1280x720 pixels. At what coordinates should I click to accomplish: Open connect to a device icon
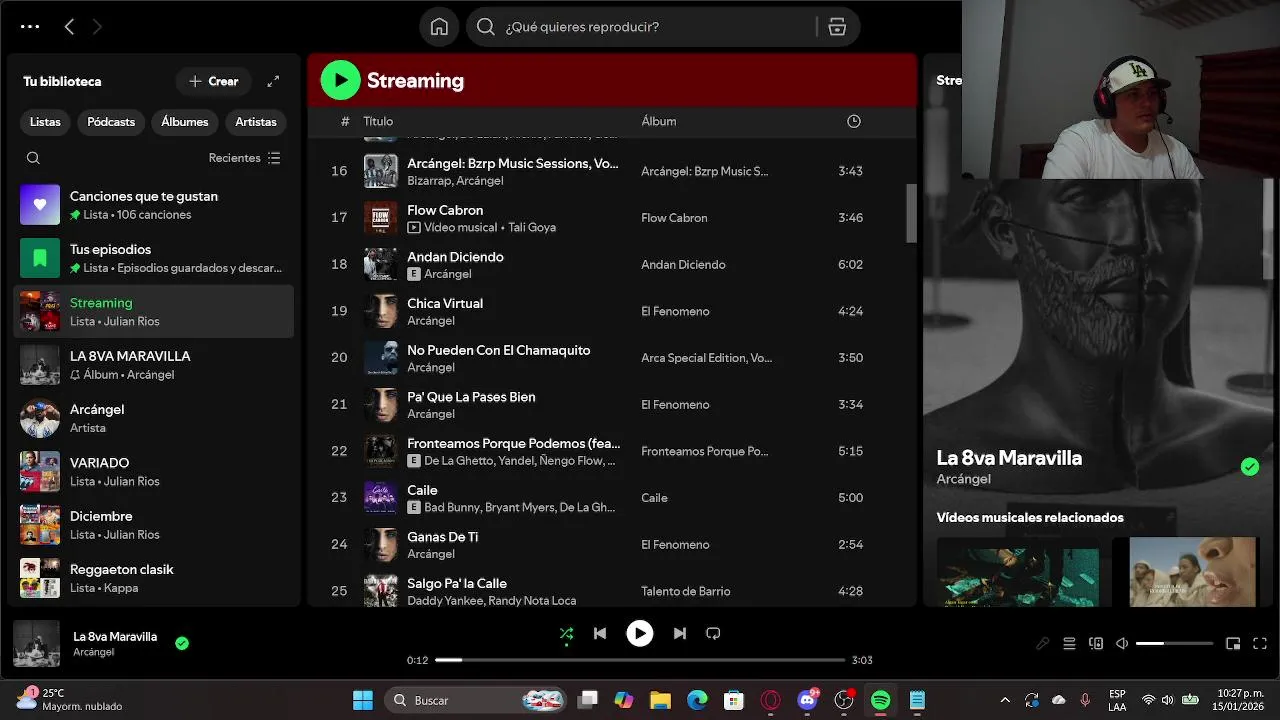click(x=1096, y=644)
